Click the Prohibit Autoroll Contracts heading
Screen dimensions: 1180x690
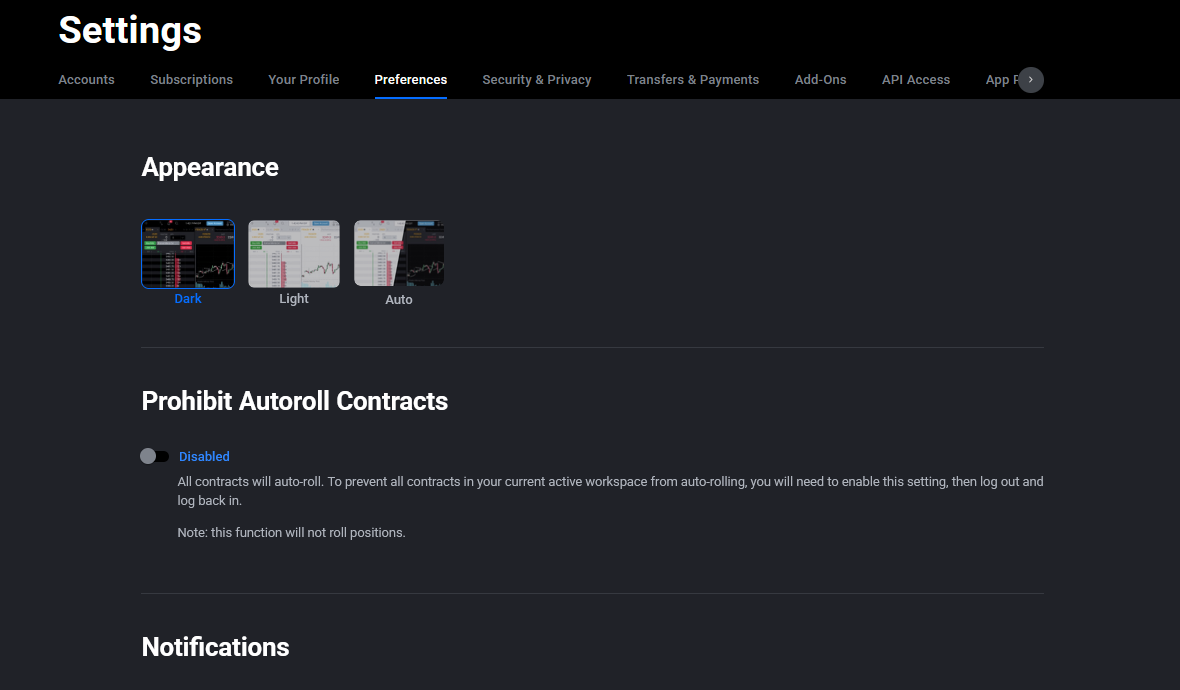point(294,401)
